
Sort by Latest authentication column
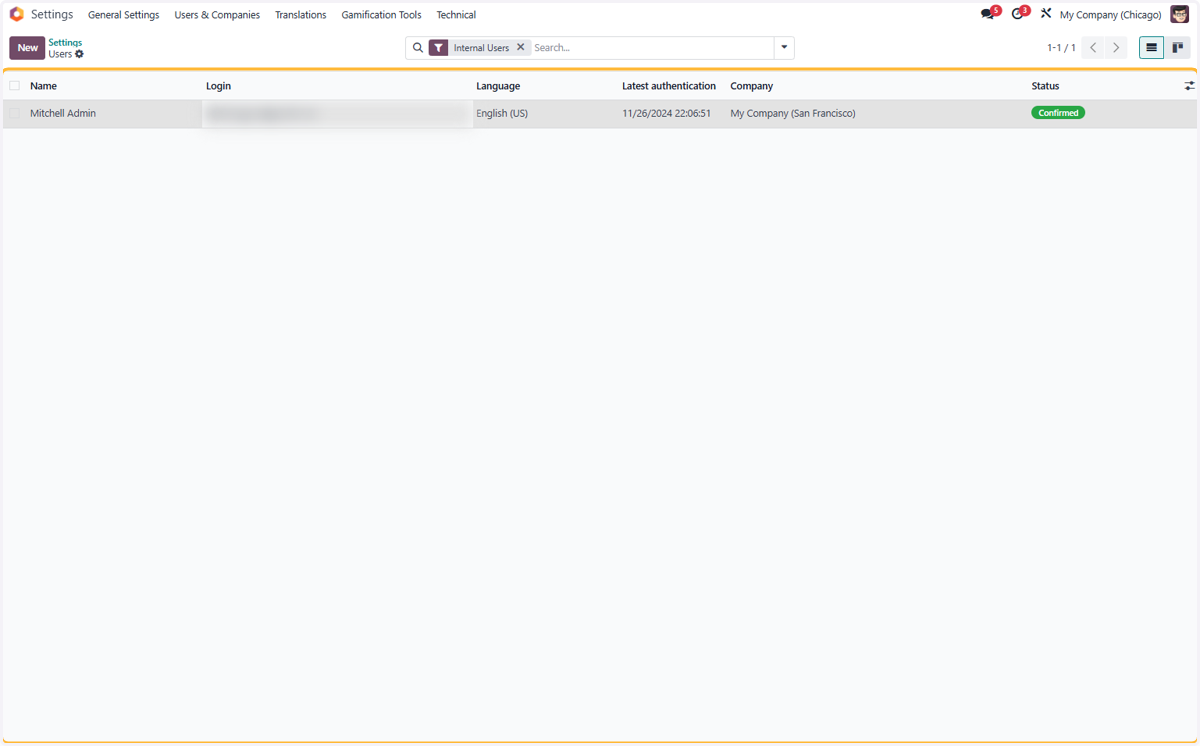[669, 86]
